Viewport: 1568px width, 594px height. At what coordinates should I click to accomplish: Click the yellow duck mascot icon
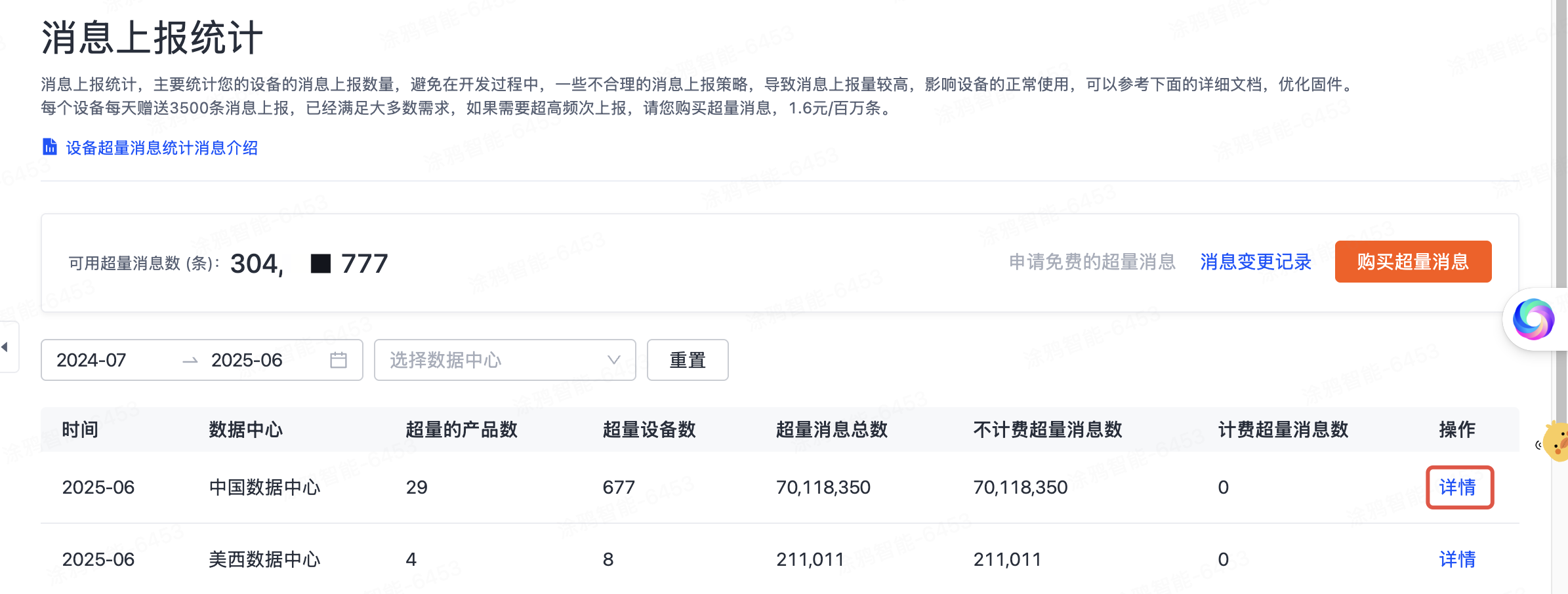coord(1556,441)
